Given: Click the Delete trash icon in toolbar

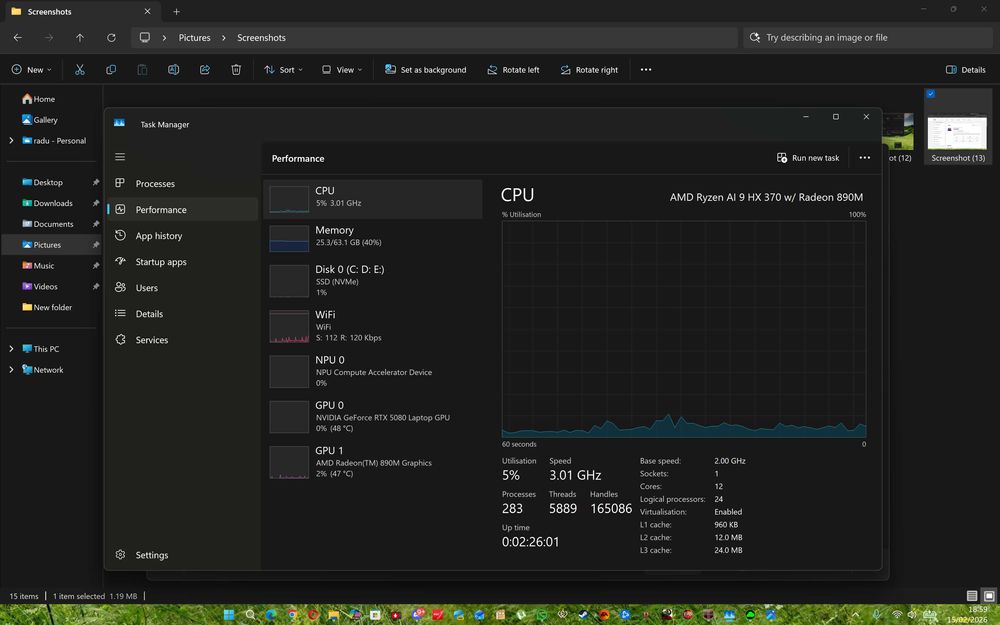Looking at the screenshot, I should pyautogui.click(x=236, y=70).
